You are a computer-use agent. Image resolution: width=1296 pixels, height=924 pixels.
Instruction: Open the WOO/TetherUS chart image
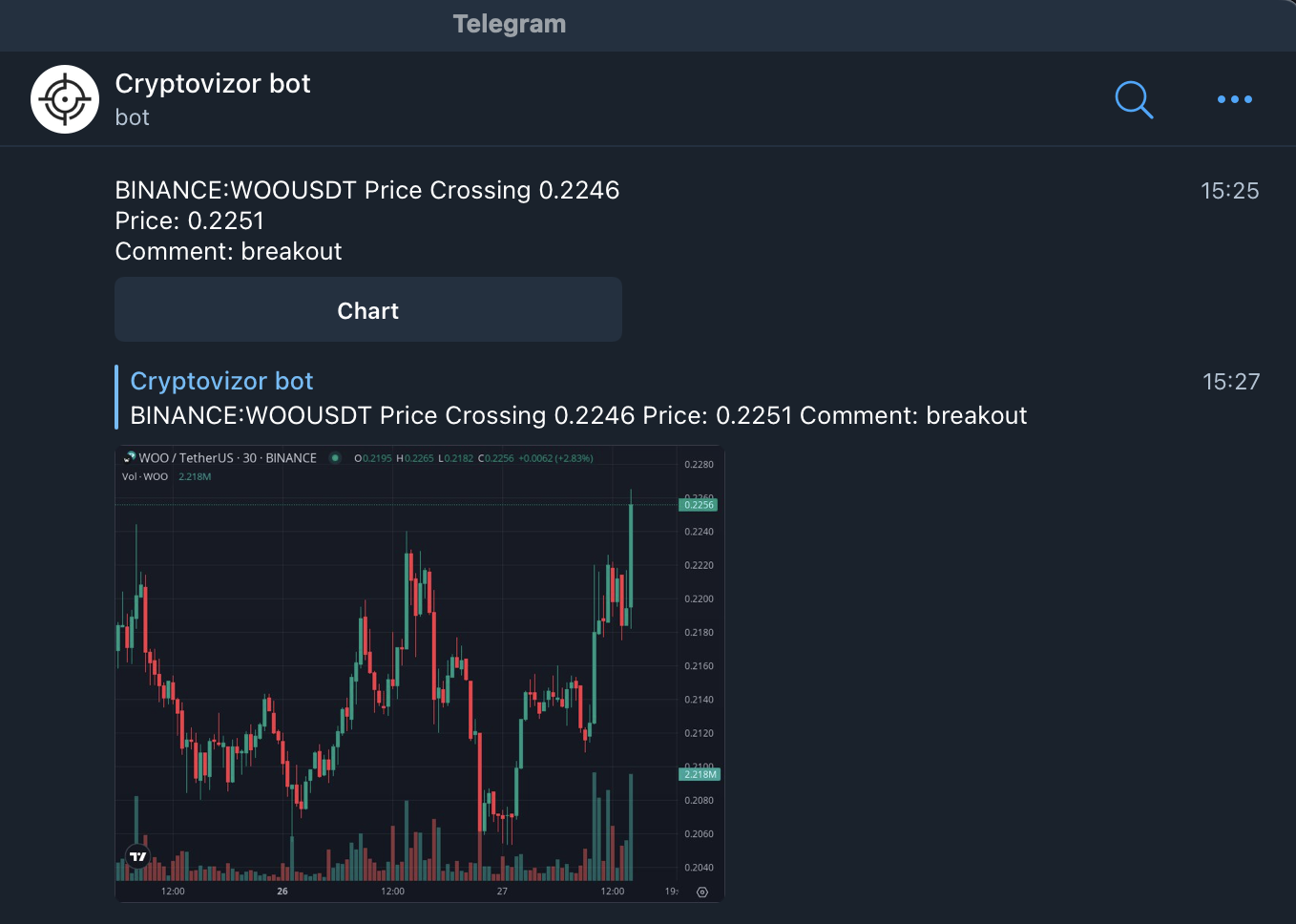click(x=401, y=668)
